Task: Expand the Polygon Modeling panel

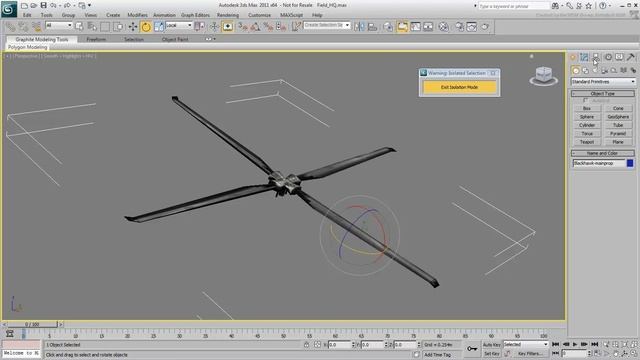Action: 27,47
